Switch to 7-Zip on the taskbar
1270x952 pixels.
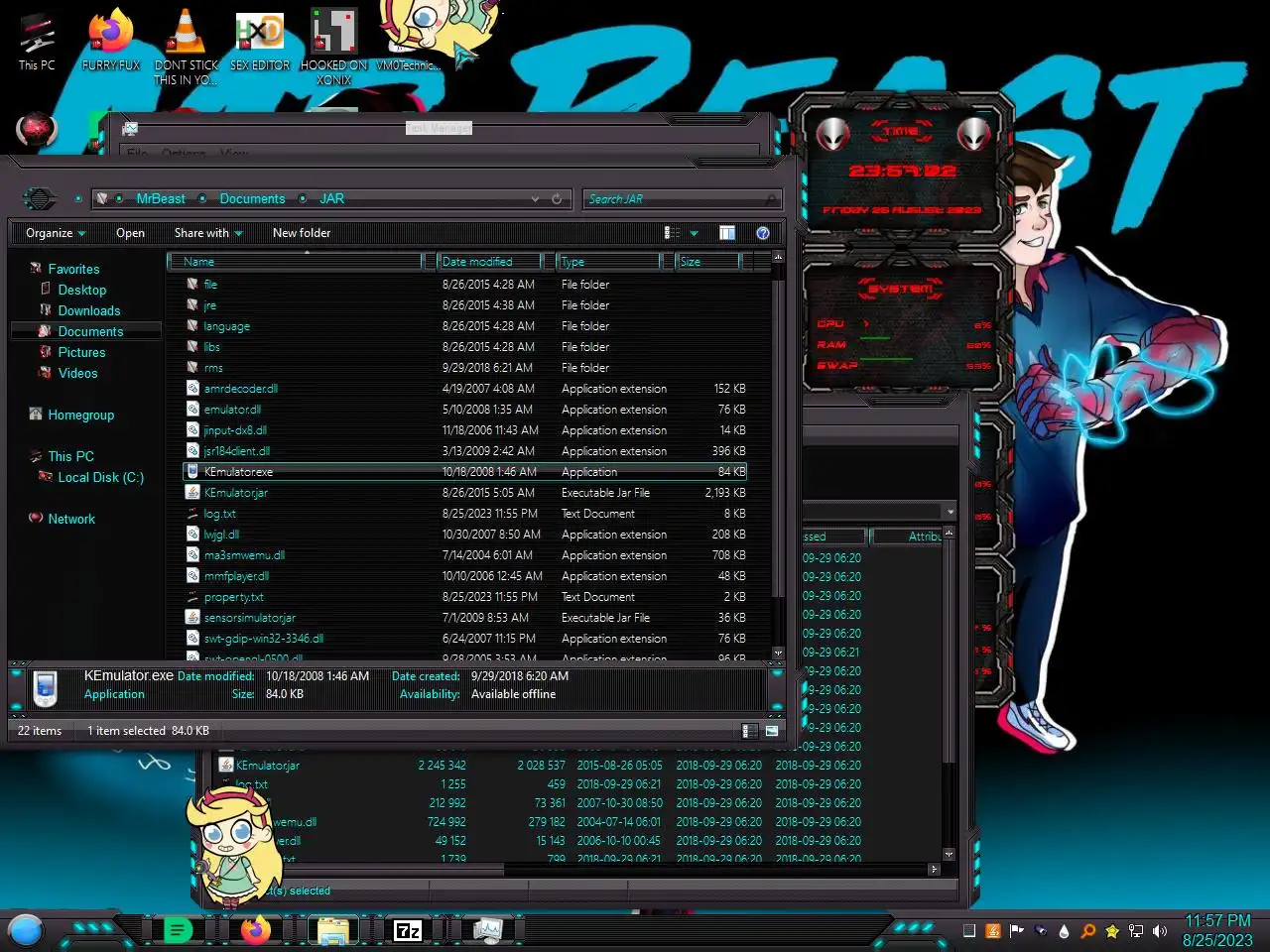408,930
